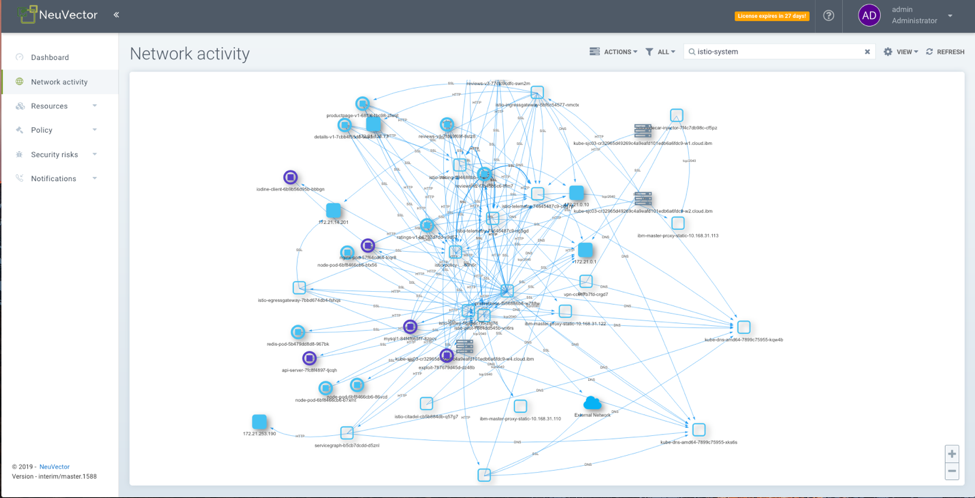The height and width of the screenshot is (498, 975).
Task: Zoom out the graph with minus button
Action: [x=951, y=471]
